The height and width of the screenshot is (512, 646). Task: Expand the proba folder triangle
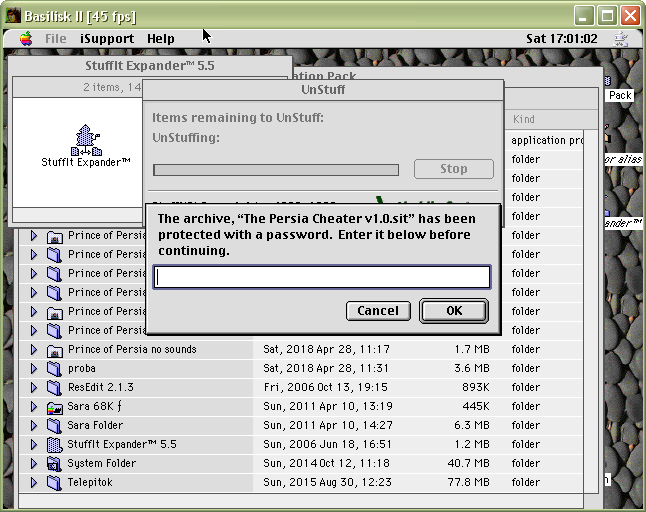34,368
